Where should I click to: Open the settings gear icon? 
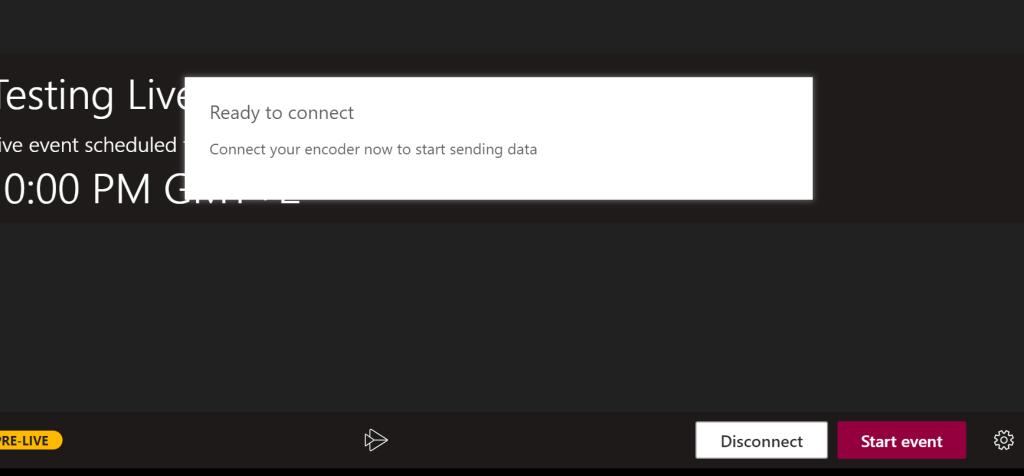click(x=1003, y=440)
